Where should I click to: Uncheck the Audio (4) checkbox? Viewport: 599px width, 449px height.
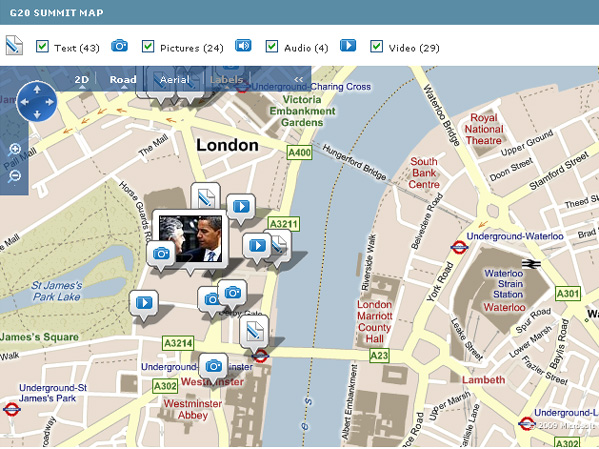(272, 46)
